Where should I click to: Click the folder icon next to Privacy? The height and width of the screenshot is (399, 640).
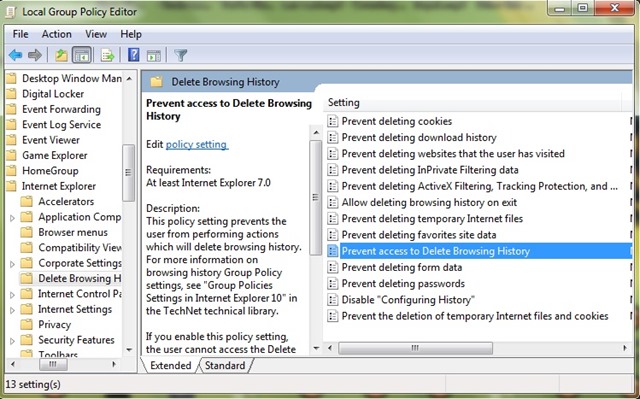[27, 324]
